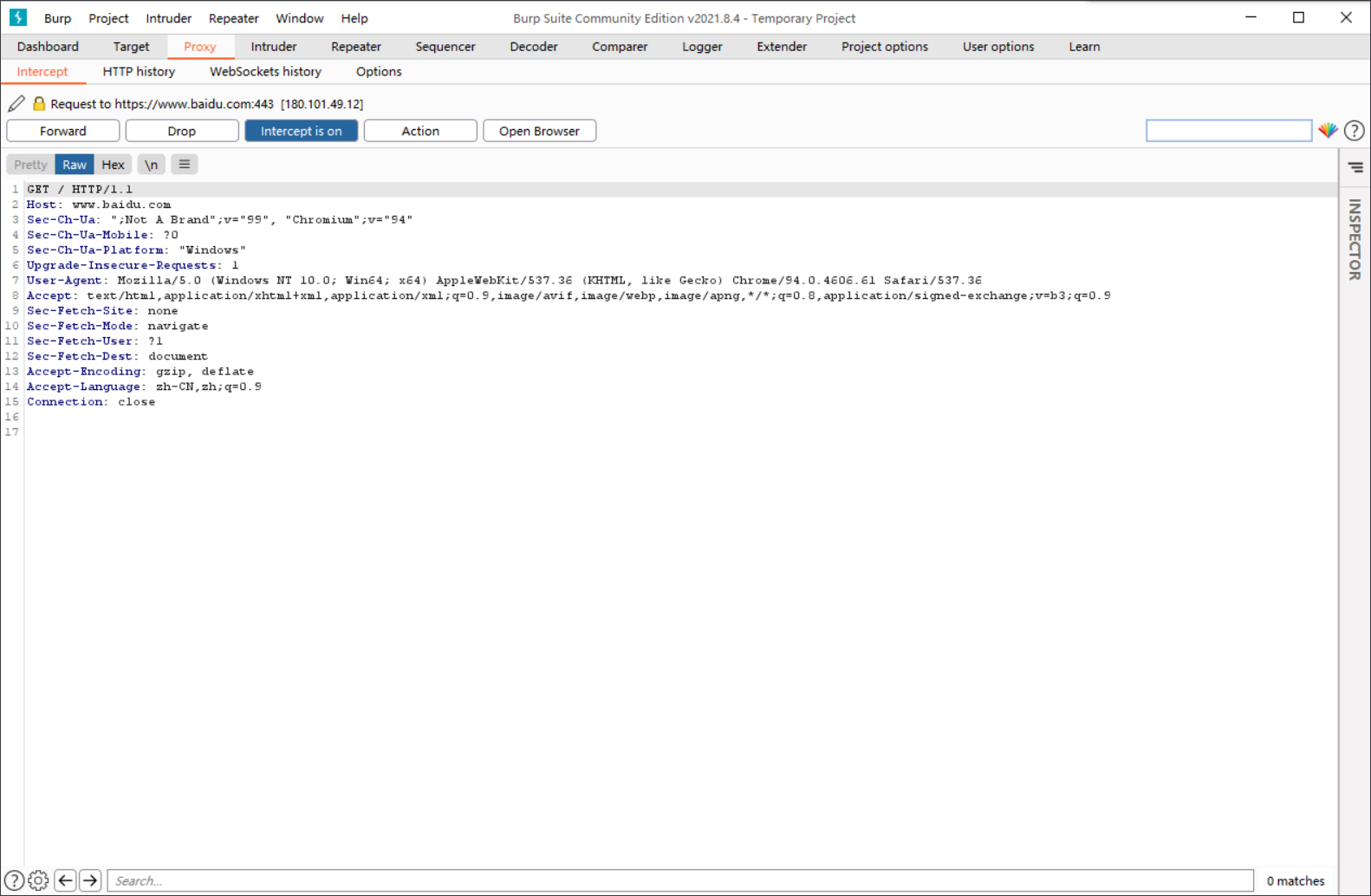The height and width of the screenshot is (896, 1371).
Task: Click the Sec-Fetch-Mode: navigate line
Action: (x=118, y=326)
